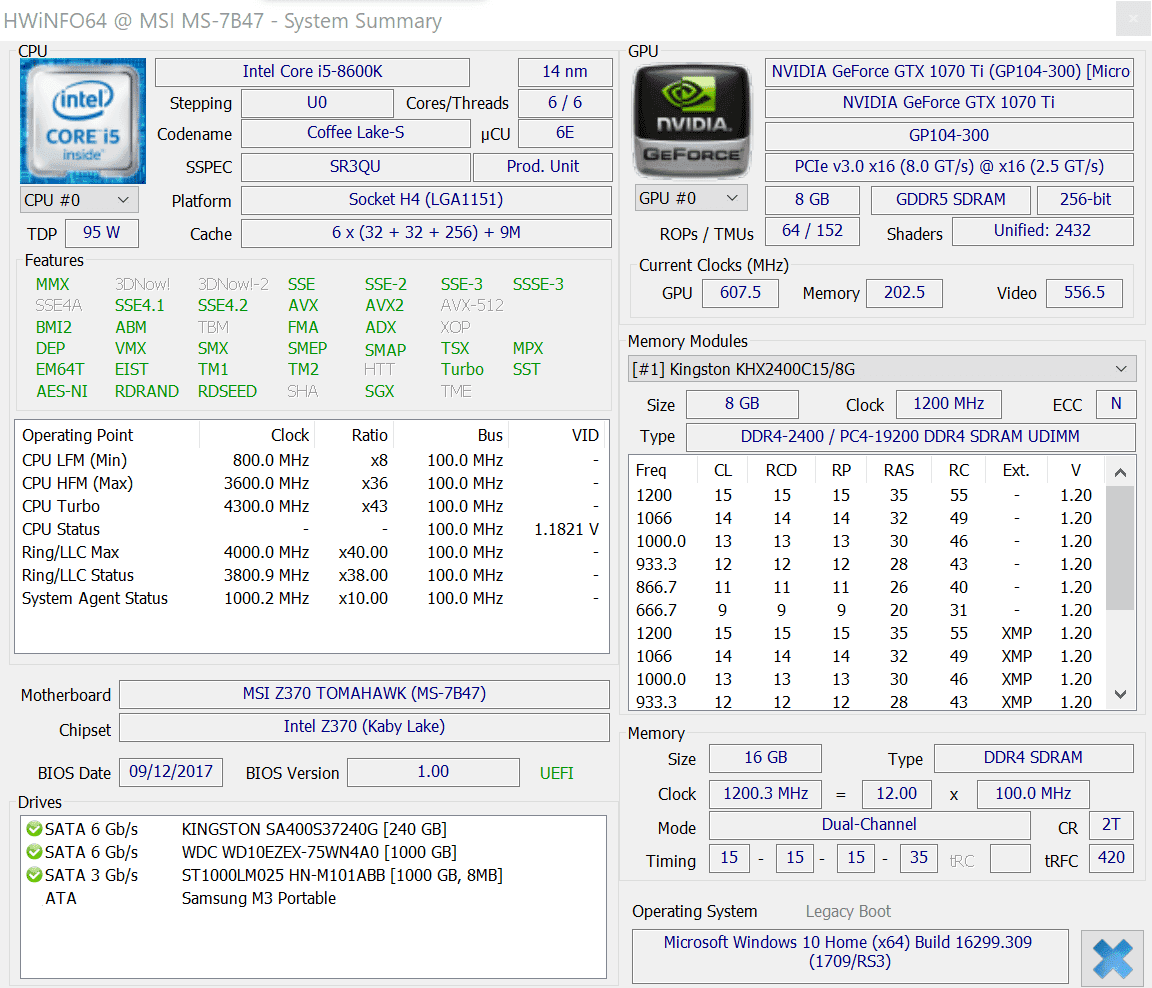Click the Intel Core i5-8600K name field

coord(312,72)
